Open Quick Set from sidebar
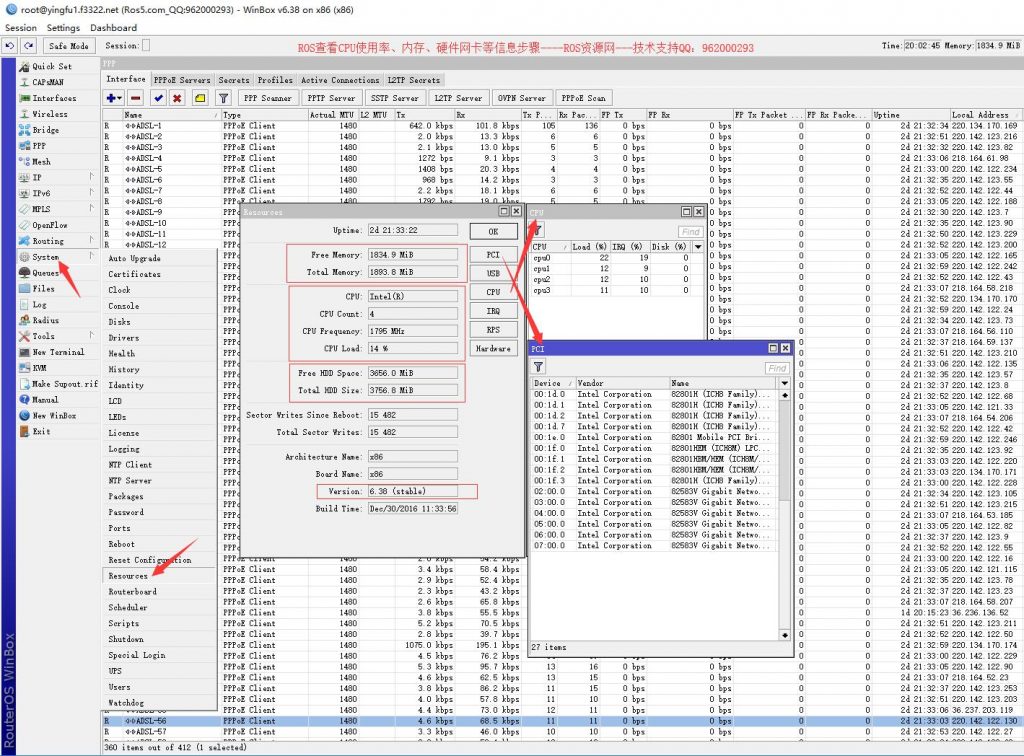The width and height of the screenshot is (1024, 756). (x=52, y=67)
